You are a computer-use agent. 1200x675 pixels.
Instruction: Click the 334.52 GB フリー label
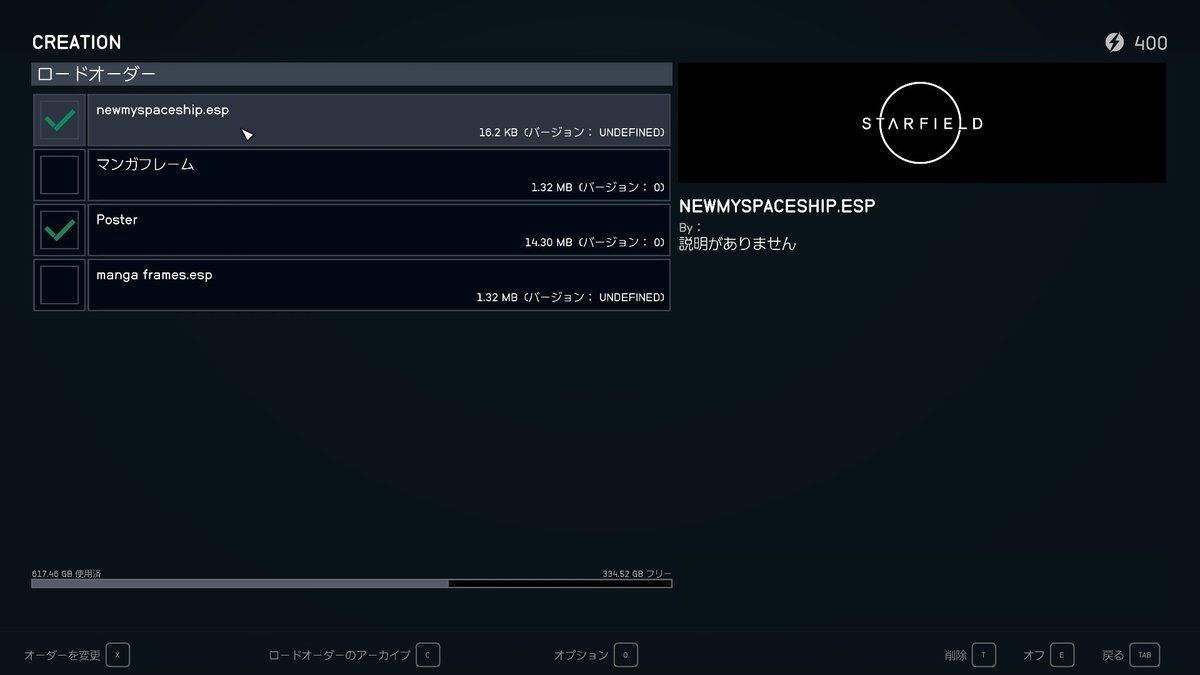tap(637, 573)
